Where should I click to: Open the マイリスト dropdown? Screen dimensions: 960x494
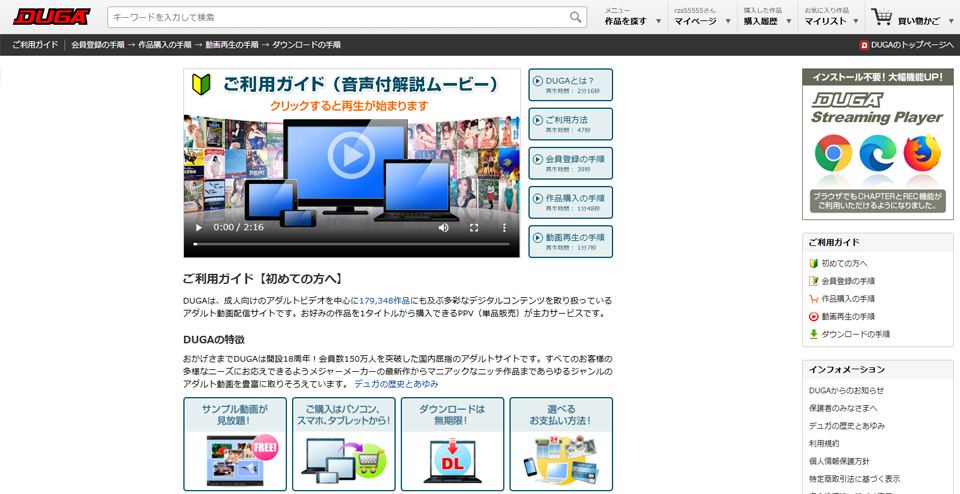pos(833,17)
